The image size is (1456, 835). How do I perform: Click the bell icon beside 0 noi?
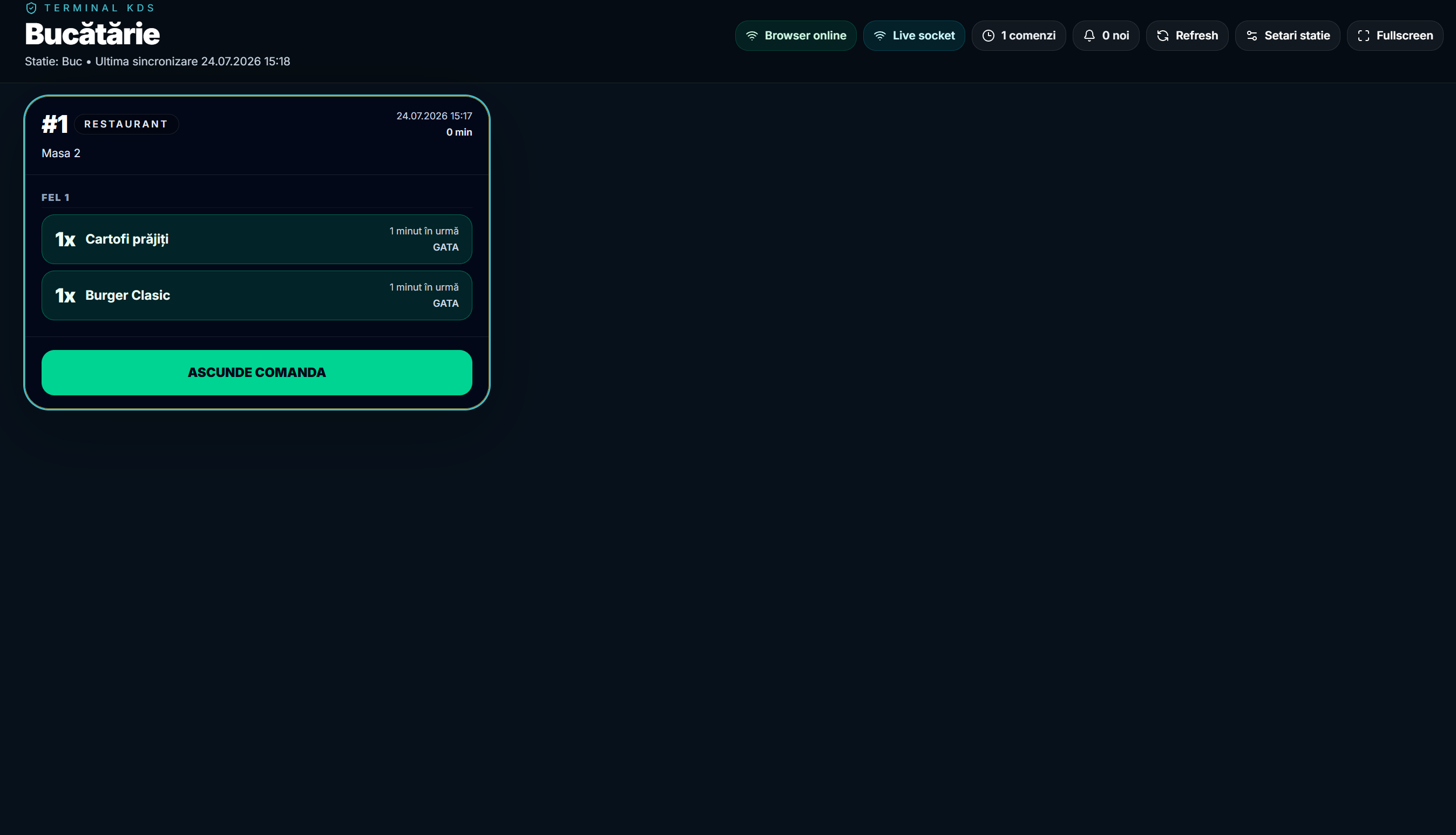tap(1089, 36)
